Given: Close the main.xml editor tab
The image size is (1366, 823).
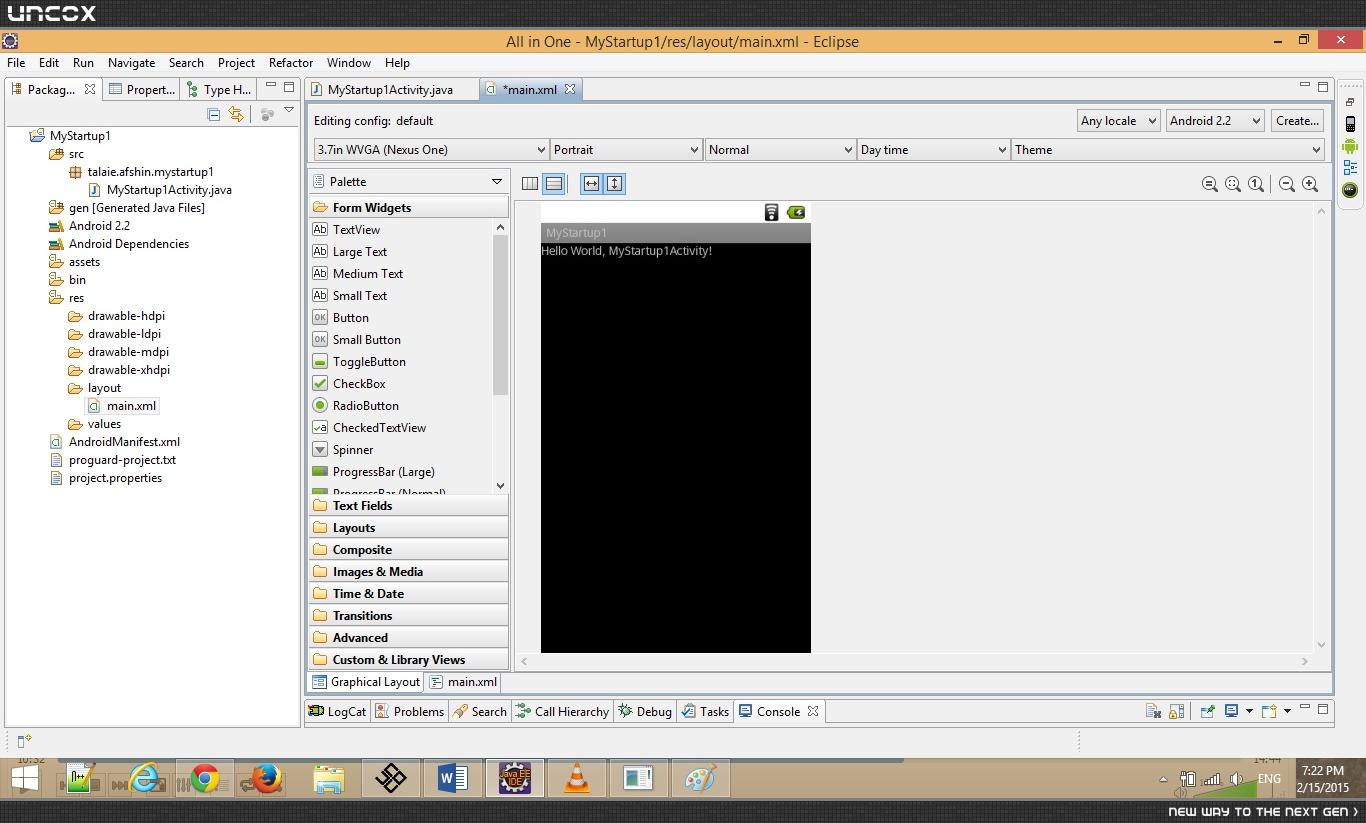Looking at the screenshot, I should click(x=570, y=90).
